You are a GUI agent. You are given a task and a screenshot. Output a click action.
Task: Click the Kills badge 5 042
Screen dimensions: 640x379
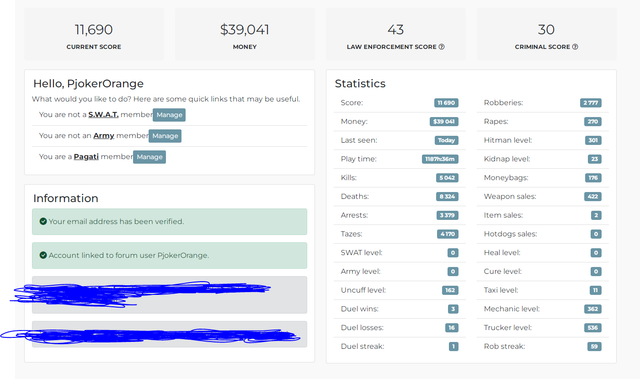point(447,178)
